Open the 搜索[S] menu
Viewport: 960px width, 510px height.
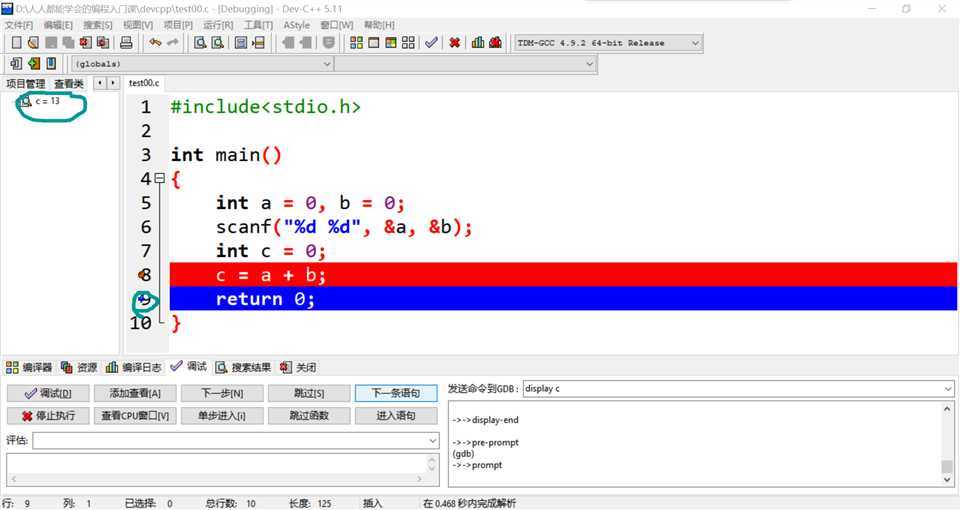coord(98,25)
